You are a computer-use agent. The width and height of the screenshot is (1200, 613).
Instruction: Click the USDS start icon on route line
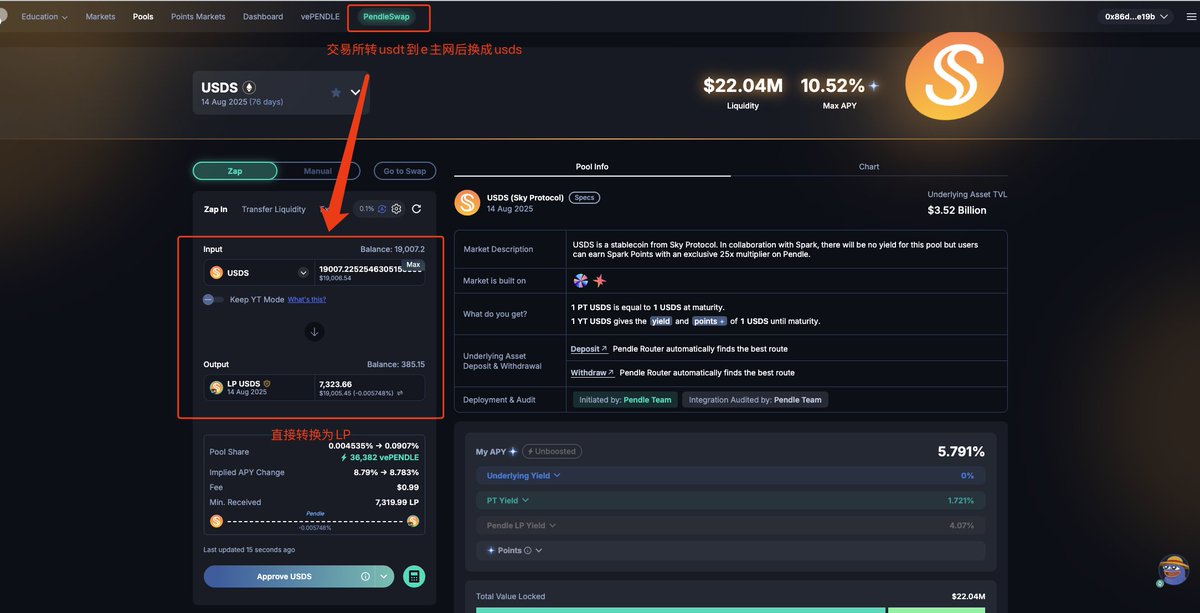pyautogui.click(x=216, y=521)
